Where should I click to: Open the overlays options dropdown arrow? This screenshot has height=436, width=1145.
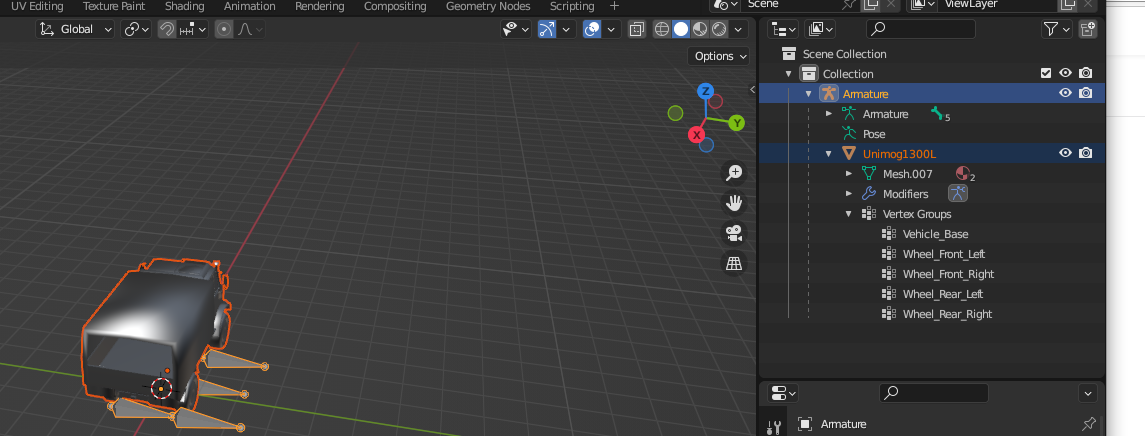click(610, 29)
